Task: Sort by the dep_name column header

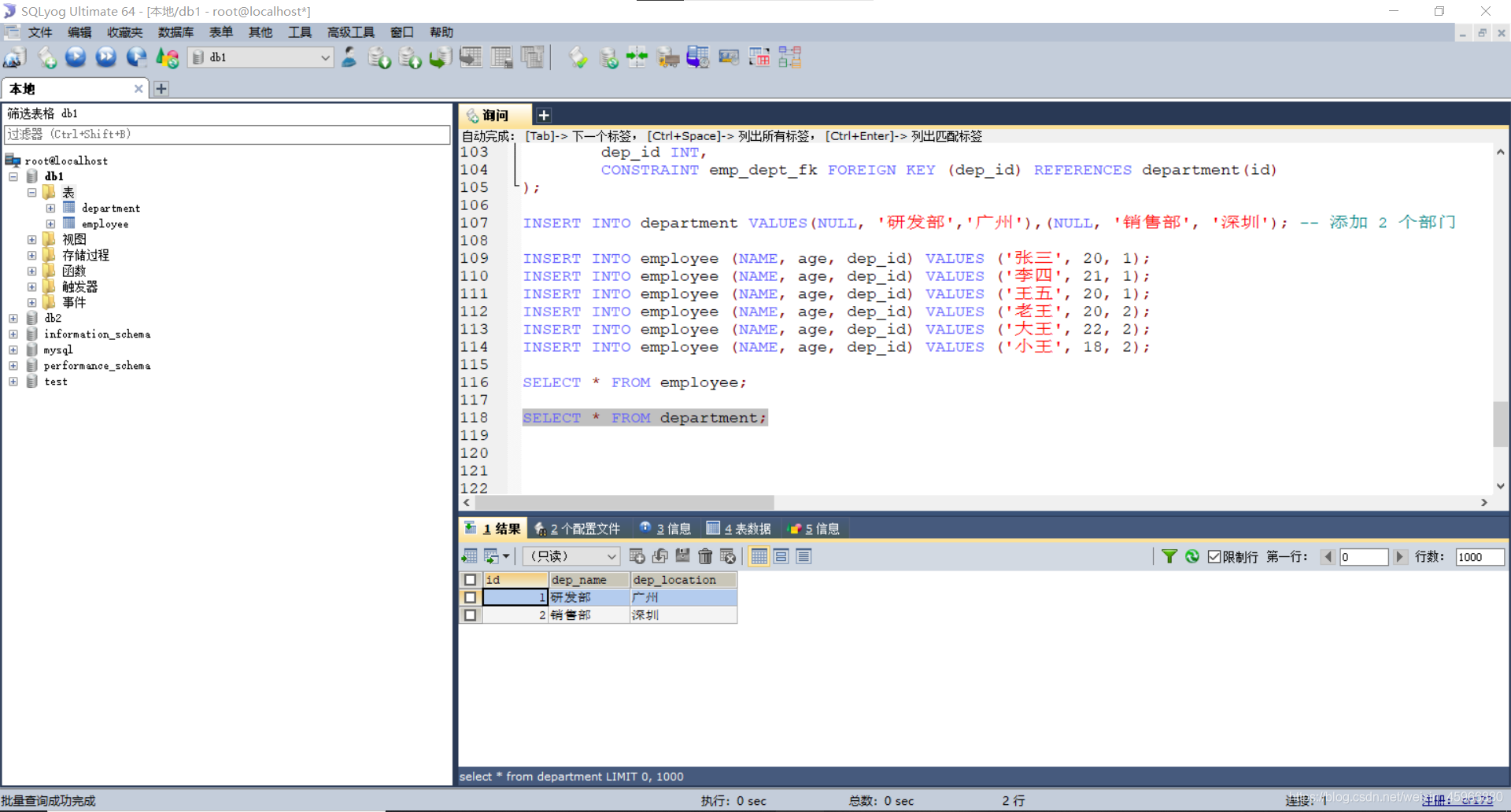Action: tap(589, 580)
